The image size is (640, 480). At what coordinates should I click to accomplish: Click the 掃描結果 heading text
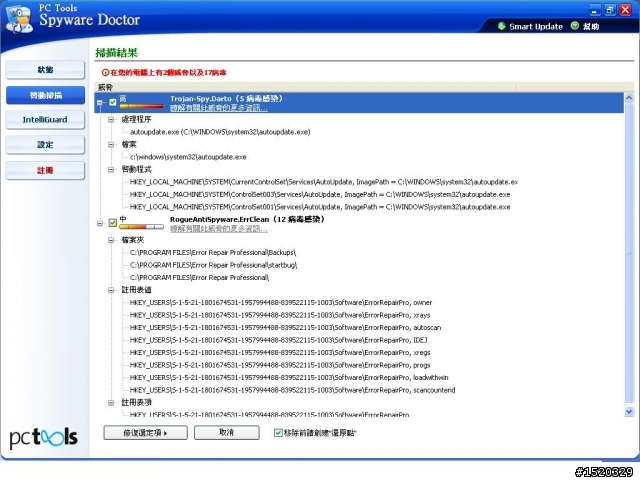coord(116,53)
